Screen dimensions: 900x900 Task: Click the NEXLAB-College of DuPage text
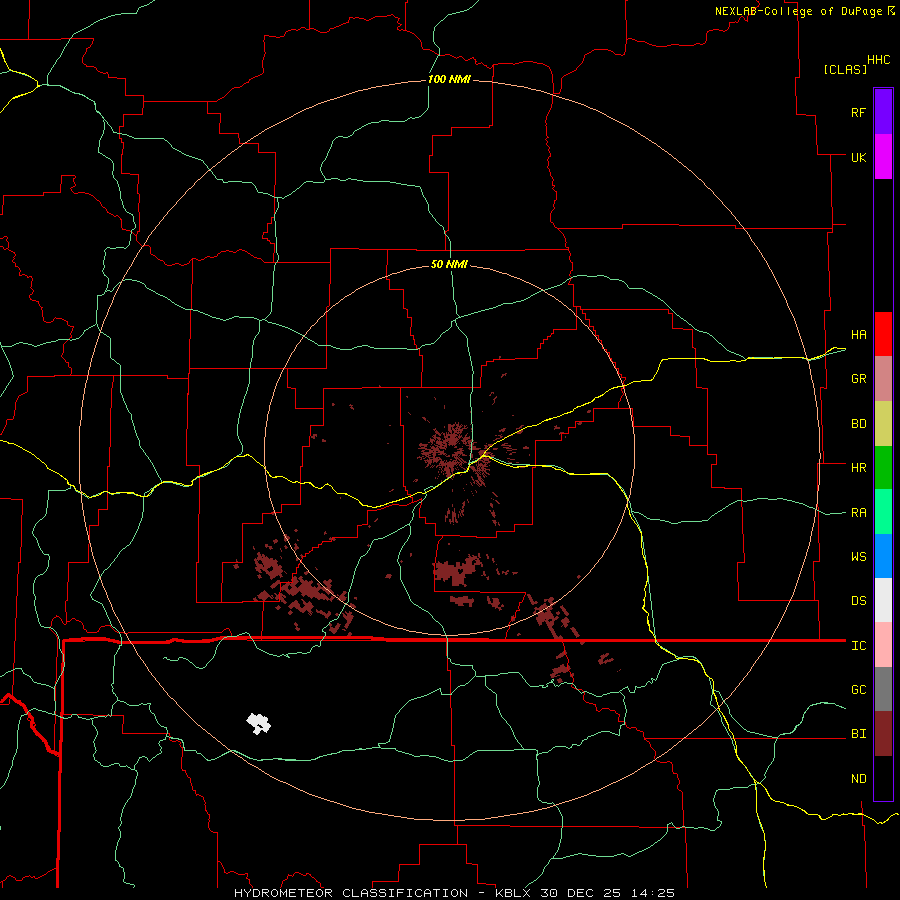(798, 11)
